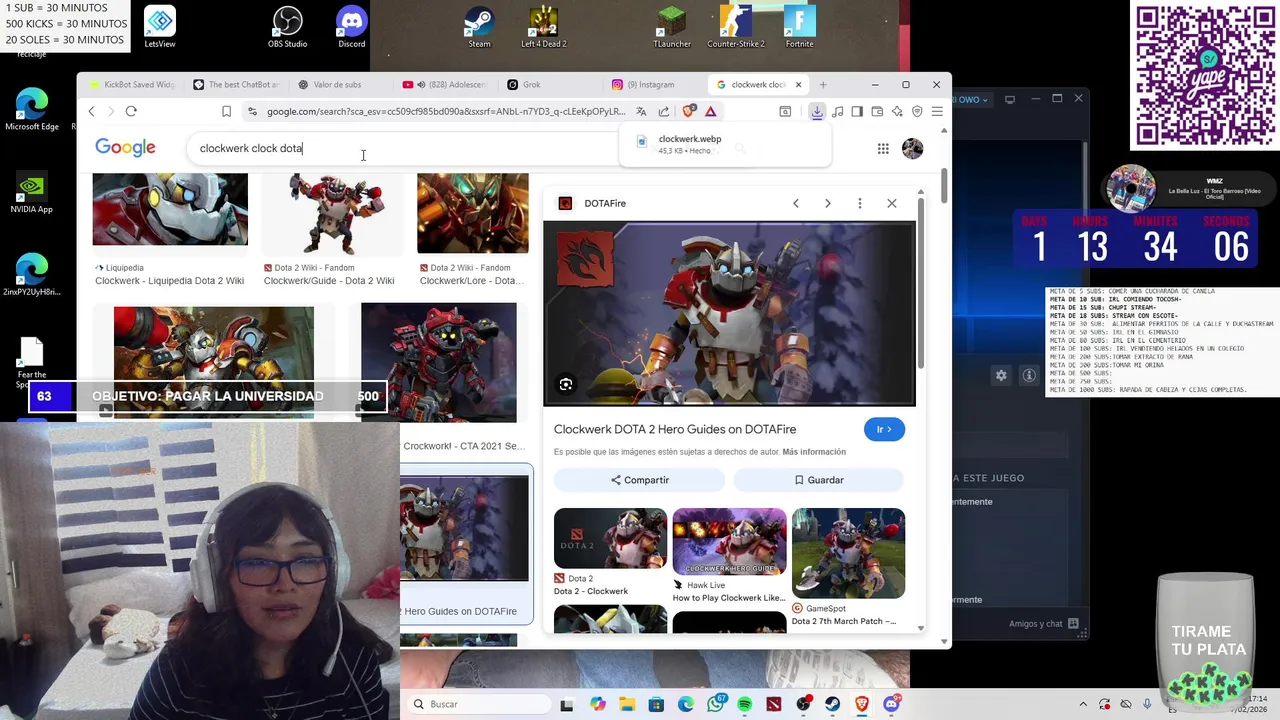The height and width of the screenshot is (720, 1280).
Task: Click the clockwerk clock dota search field
Action: 400,148
